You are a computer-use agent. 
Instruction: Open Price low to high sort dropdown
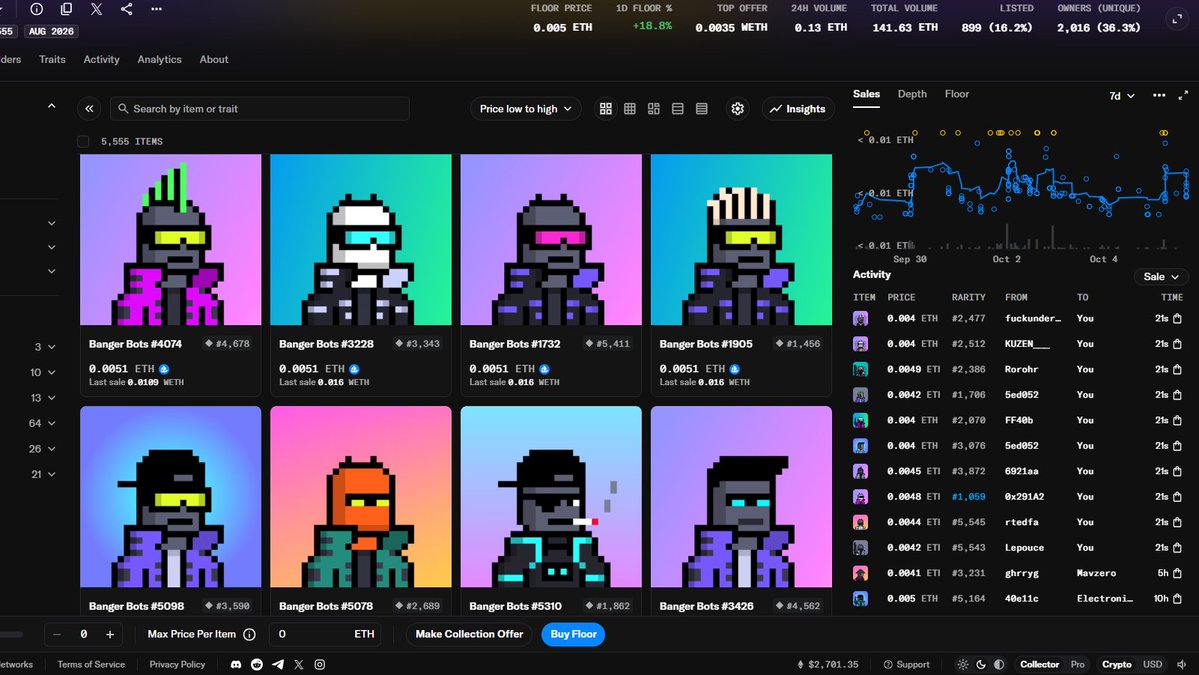tap(525, 109)
